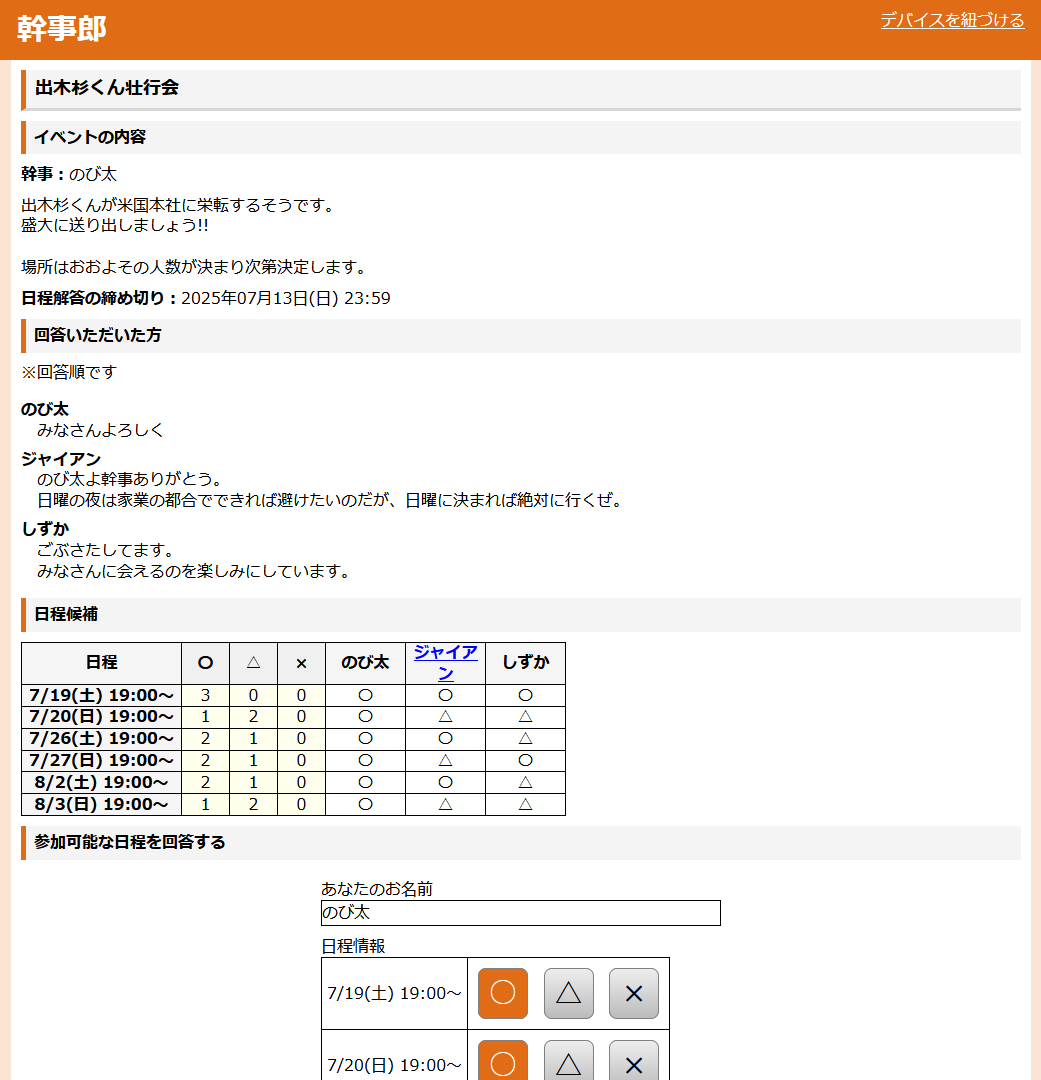
Task: Click the デバイスを紐づける link
Action: tap(952, 20)
